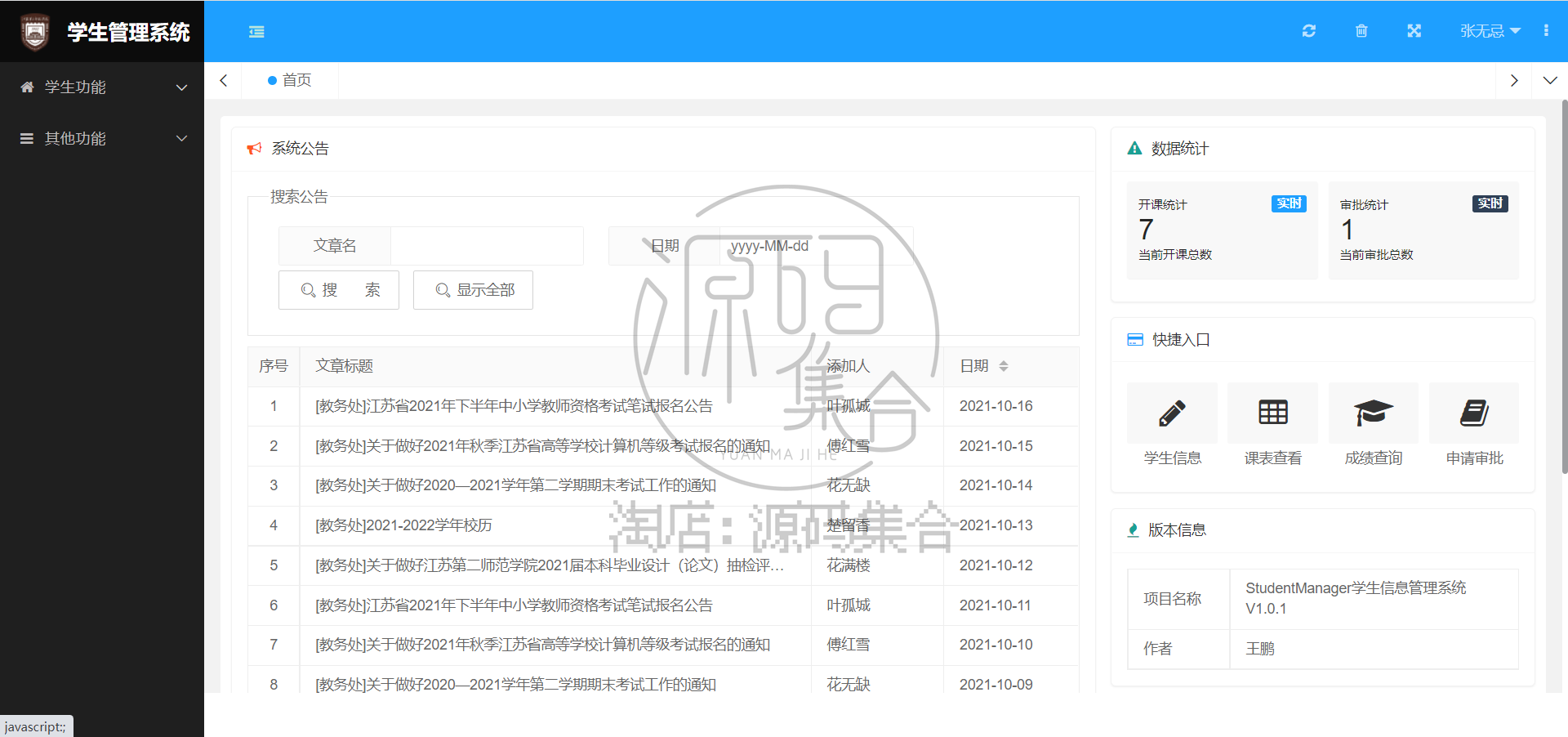This screenshot has width=1568, height=737.
Task: Toggle the fullscreen icon in the top bar
Action: 1414,31
